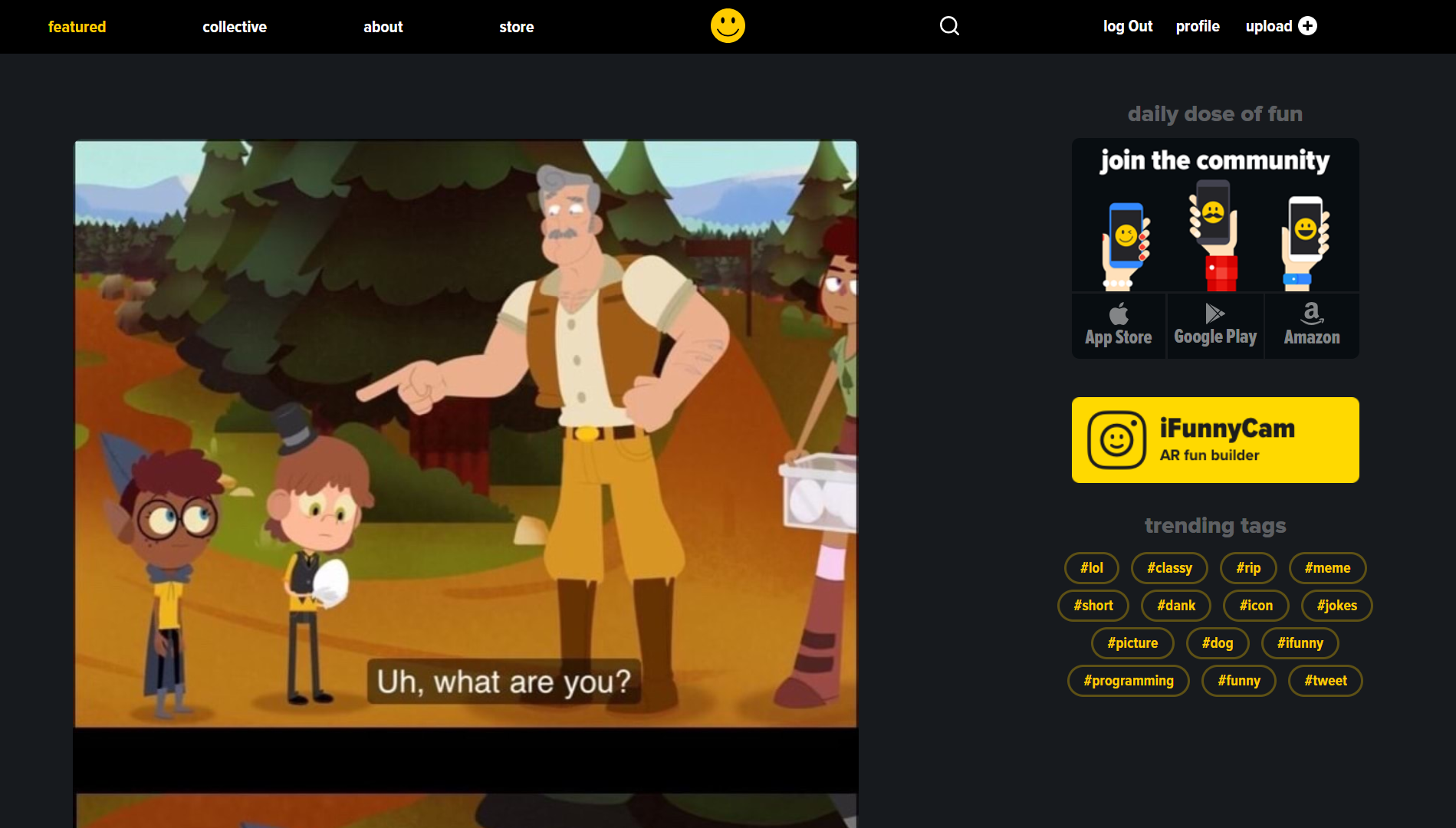Open the iFunnyCam AR fun builder banner
Screen dimensions: 1456x828
[1215, 440]
